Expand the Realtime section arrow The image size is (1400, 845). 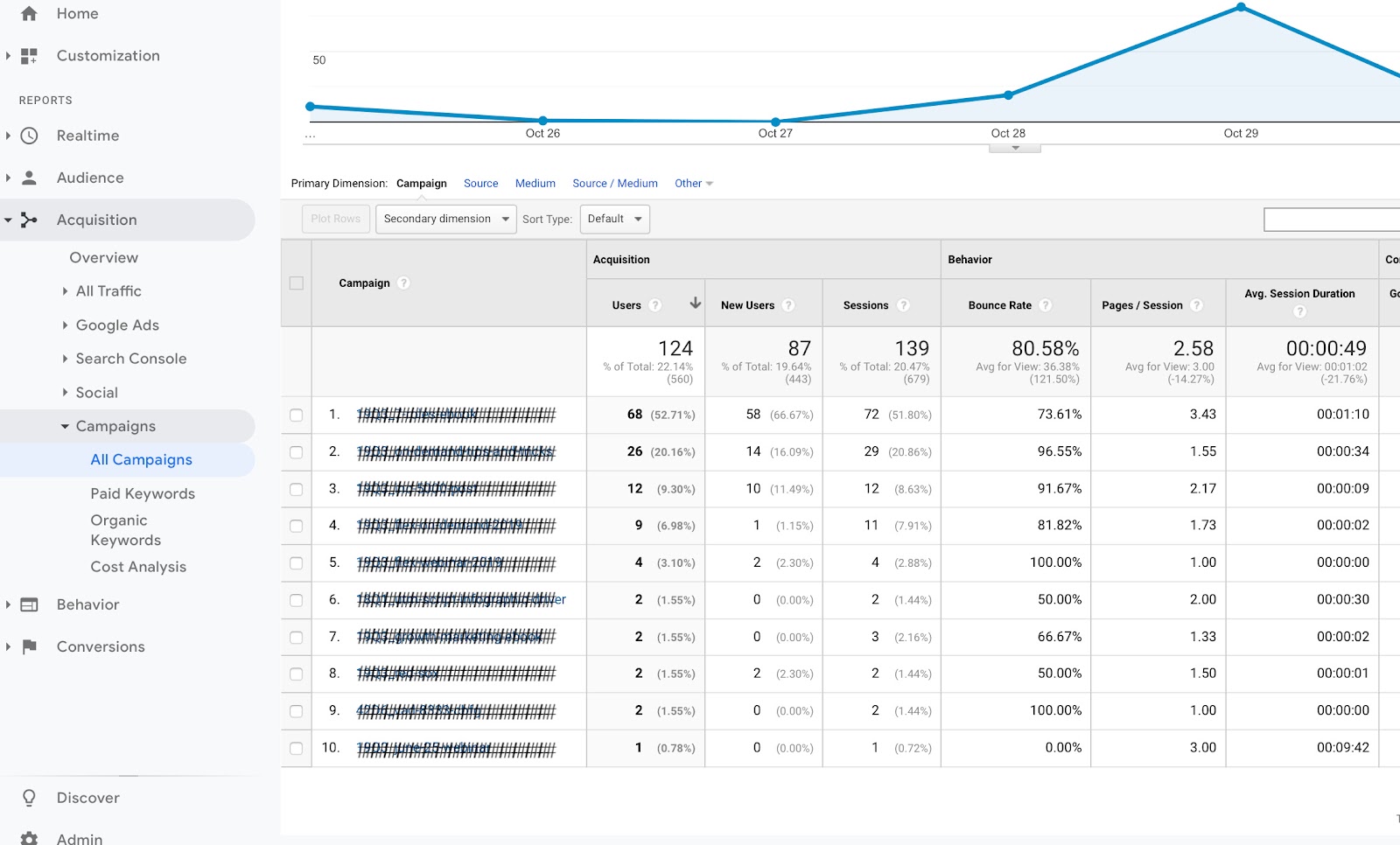(x=8, y=136)
